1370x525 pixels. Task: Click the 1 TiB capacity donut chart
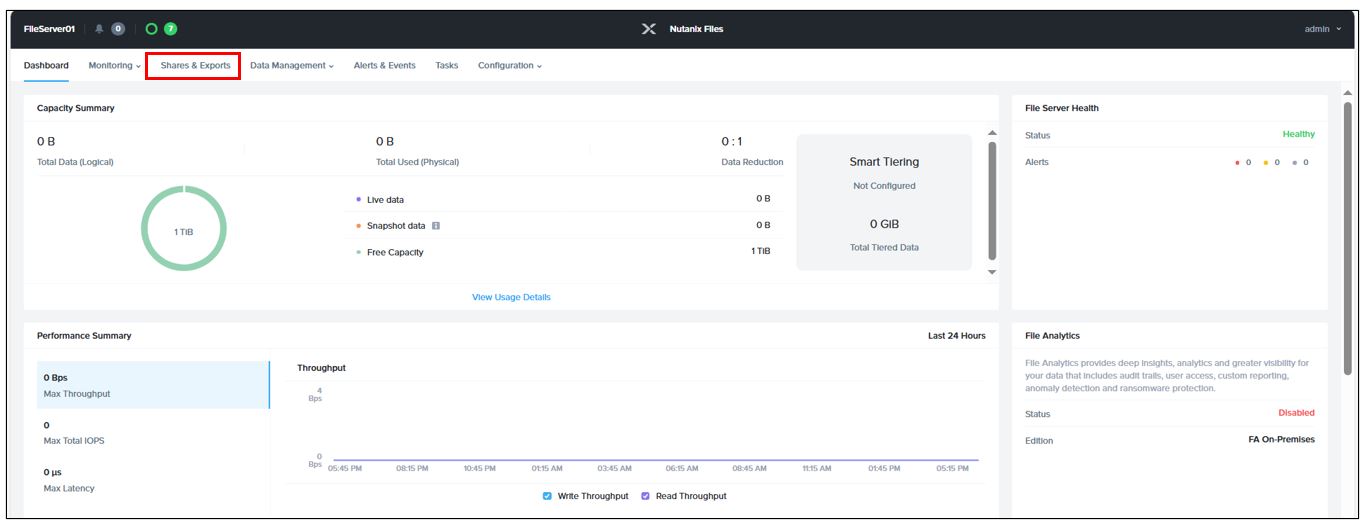(184, 229)
